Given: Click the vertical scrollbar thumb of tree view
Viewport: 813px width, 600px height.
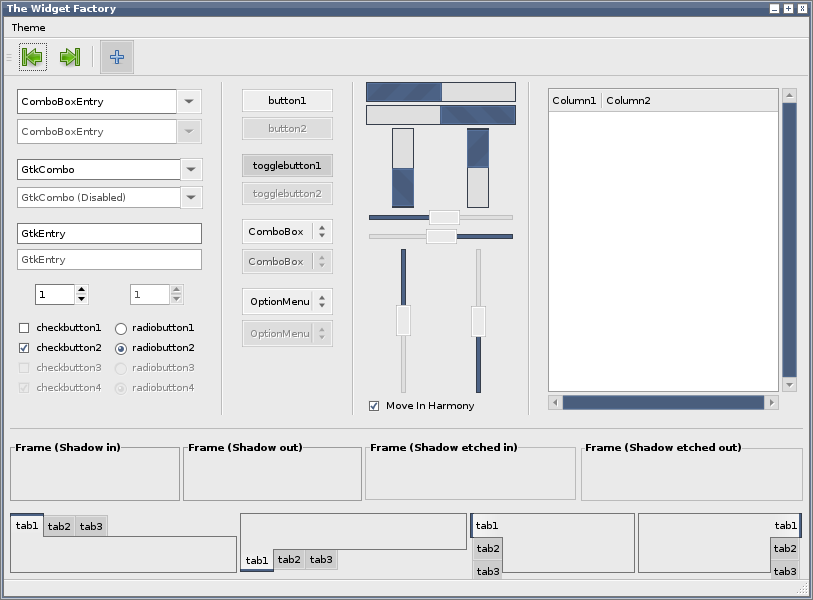Looking at the screenshot, I should click(789, 240).
